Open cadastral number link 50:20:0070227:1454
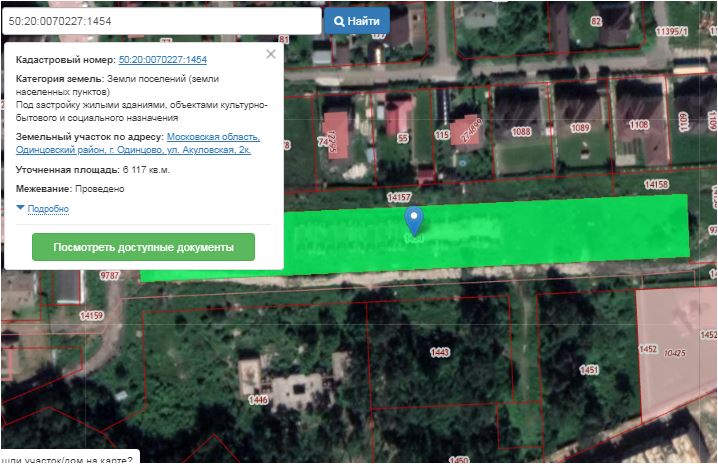The width and height of the screenshot is (718, 464). coord(162,60)
